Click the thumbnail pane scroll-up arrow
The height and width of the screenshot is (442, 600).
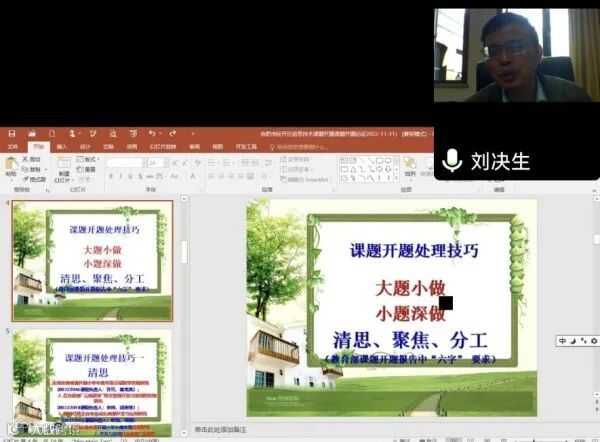(x=184, y=199)
